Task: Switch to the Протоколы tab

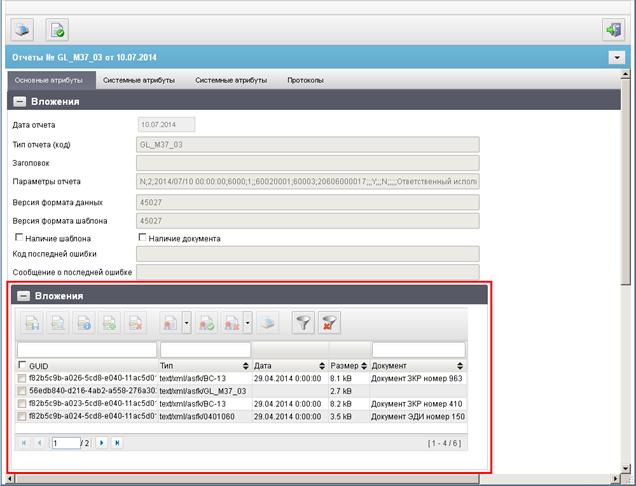Action: pos(305,80)
